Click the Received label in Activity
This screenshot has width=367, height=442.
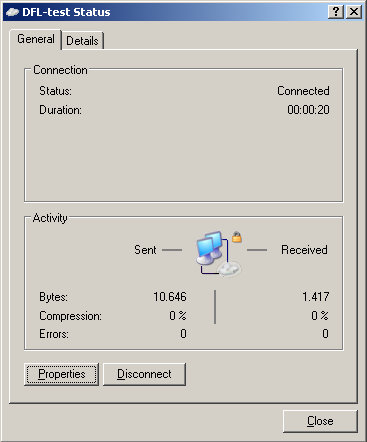tap(304, 250)
